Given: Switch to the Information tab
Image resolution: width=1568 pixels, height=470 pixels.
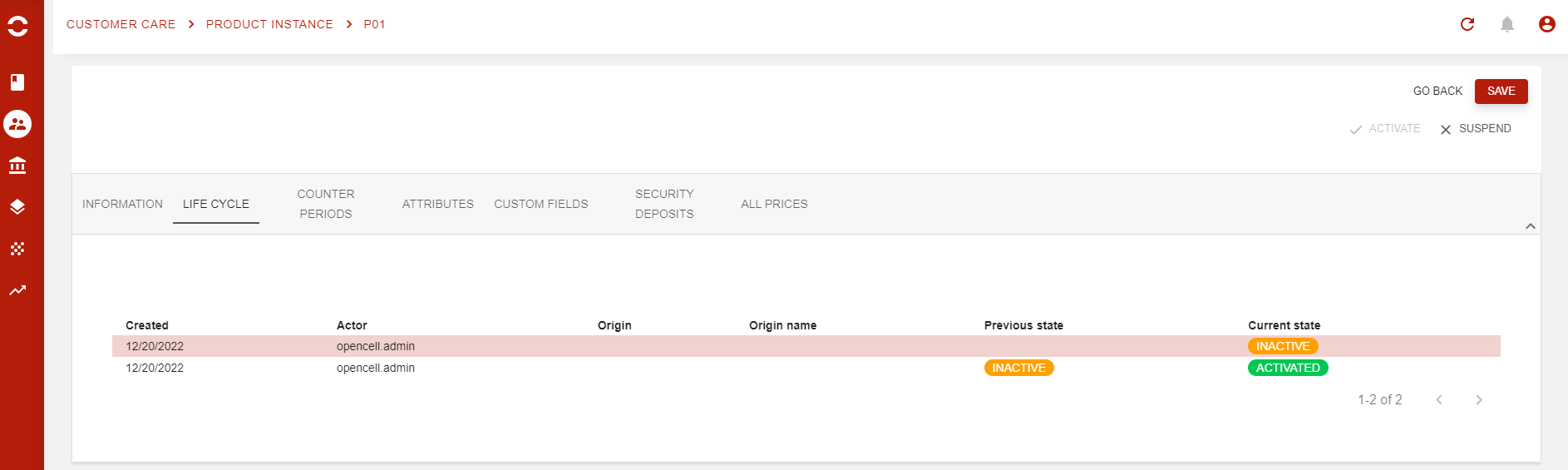Looking at the screenshot, I should pyautogui.click(x=122, y=204).
